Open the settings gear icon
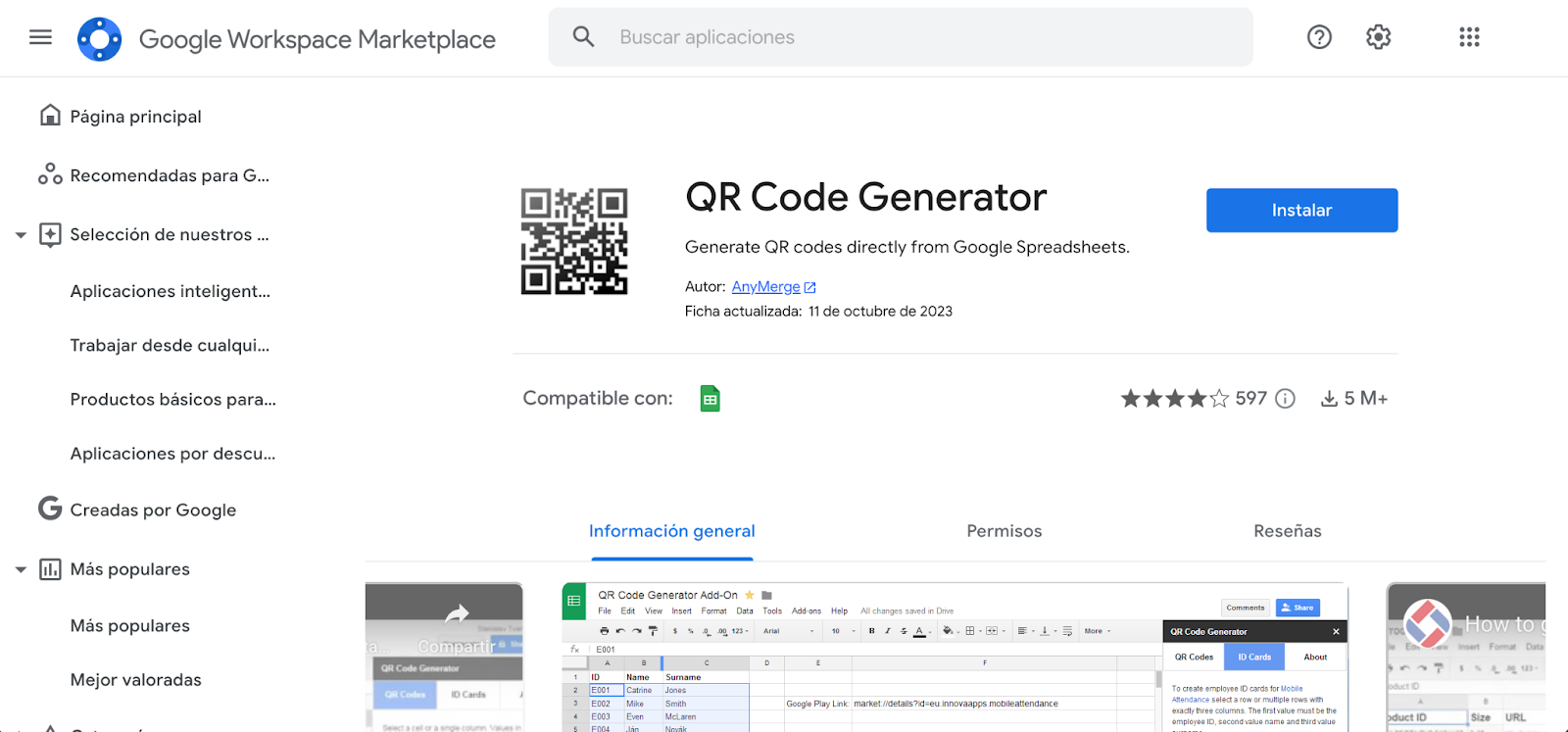The height and width of the screenshot is (732, 1568). [1378, 37]
